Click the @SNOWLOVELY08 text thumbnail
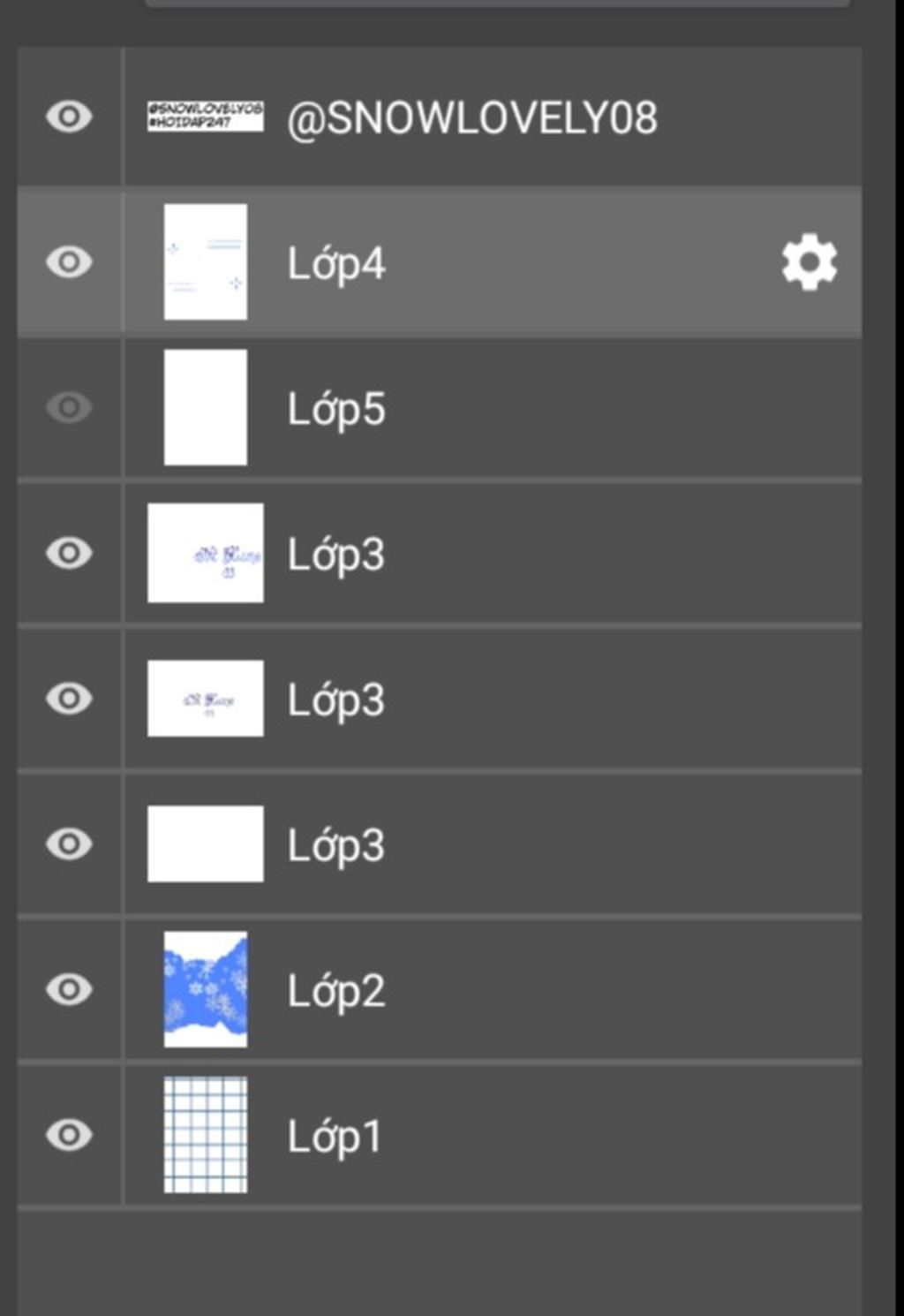 click(x=206, y=117)
